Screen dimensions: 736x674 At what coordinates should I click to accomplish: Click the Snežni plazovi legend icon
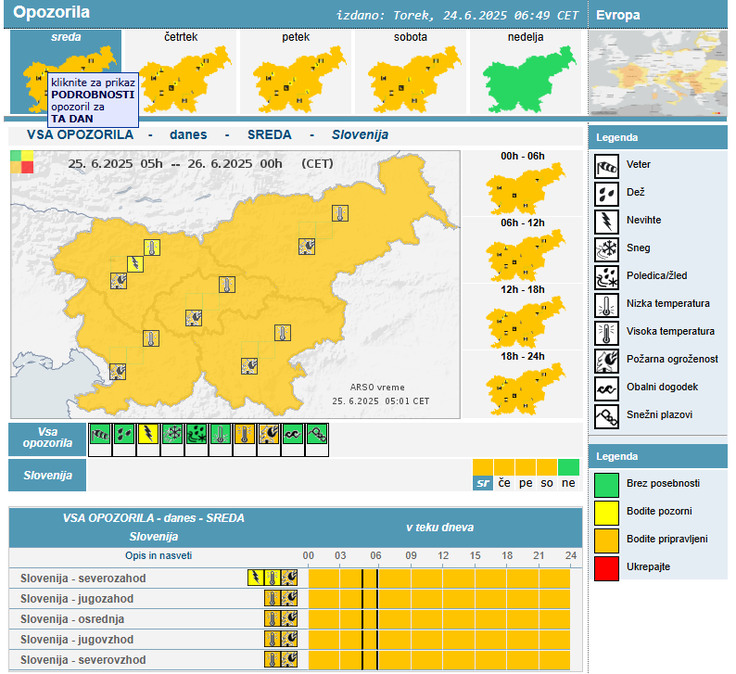(606, 416)
